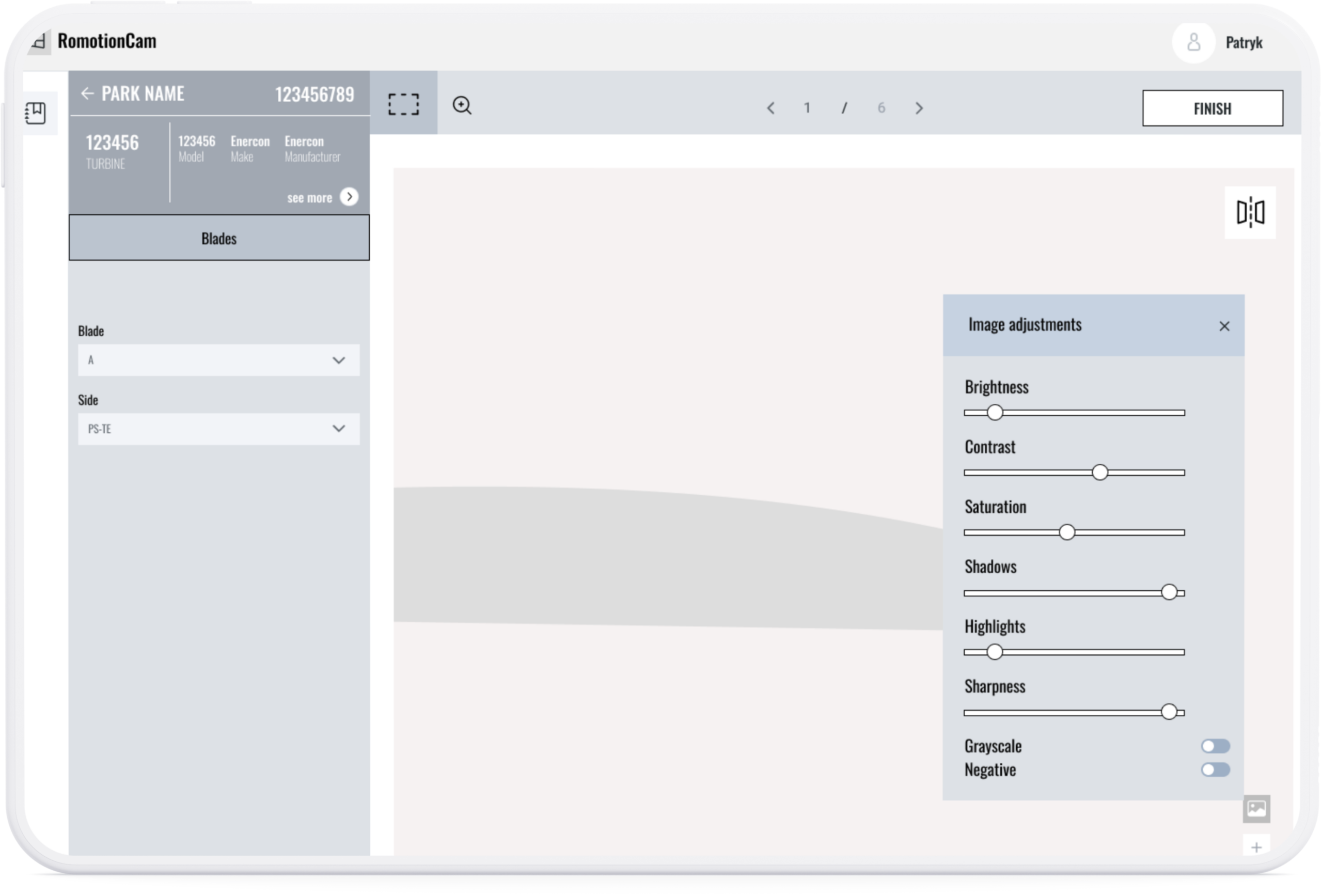
Task: Click the plus icon at bottom right
Action: [x=1256, y=847]
